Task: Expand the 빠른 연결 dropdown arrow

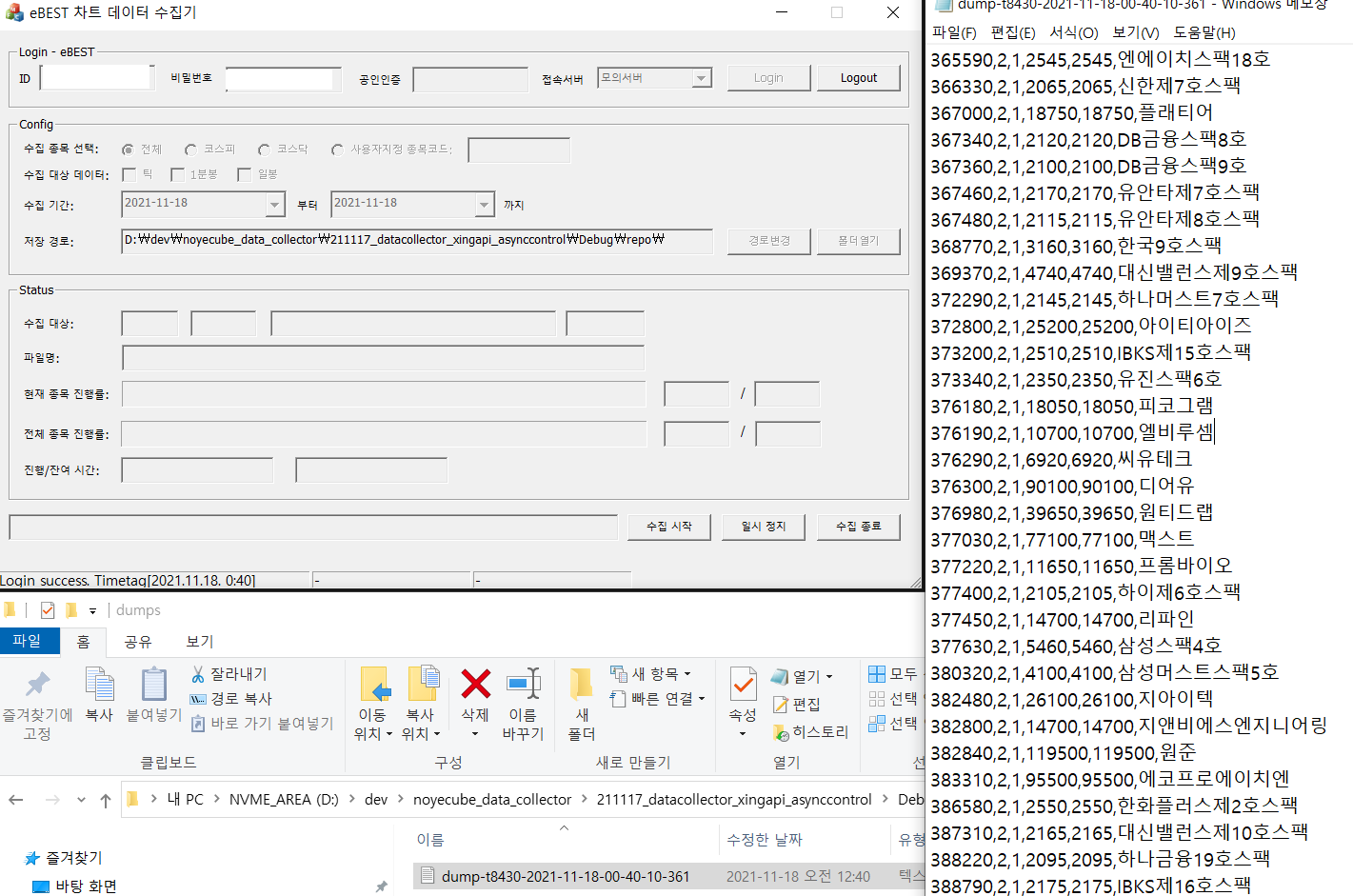Action: point(702,699)
